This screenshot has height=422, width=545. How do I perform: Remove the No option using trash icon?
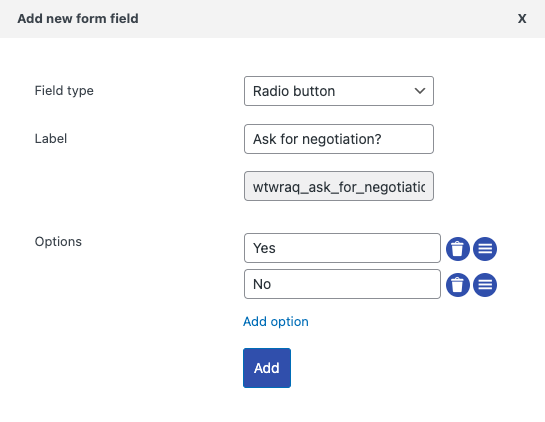click(x=457, y=285)
